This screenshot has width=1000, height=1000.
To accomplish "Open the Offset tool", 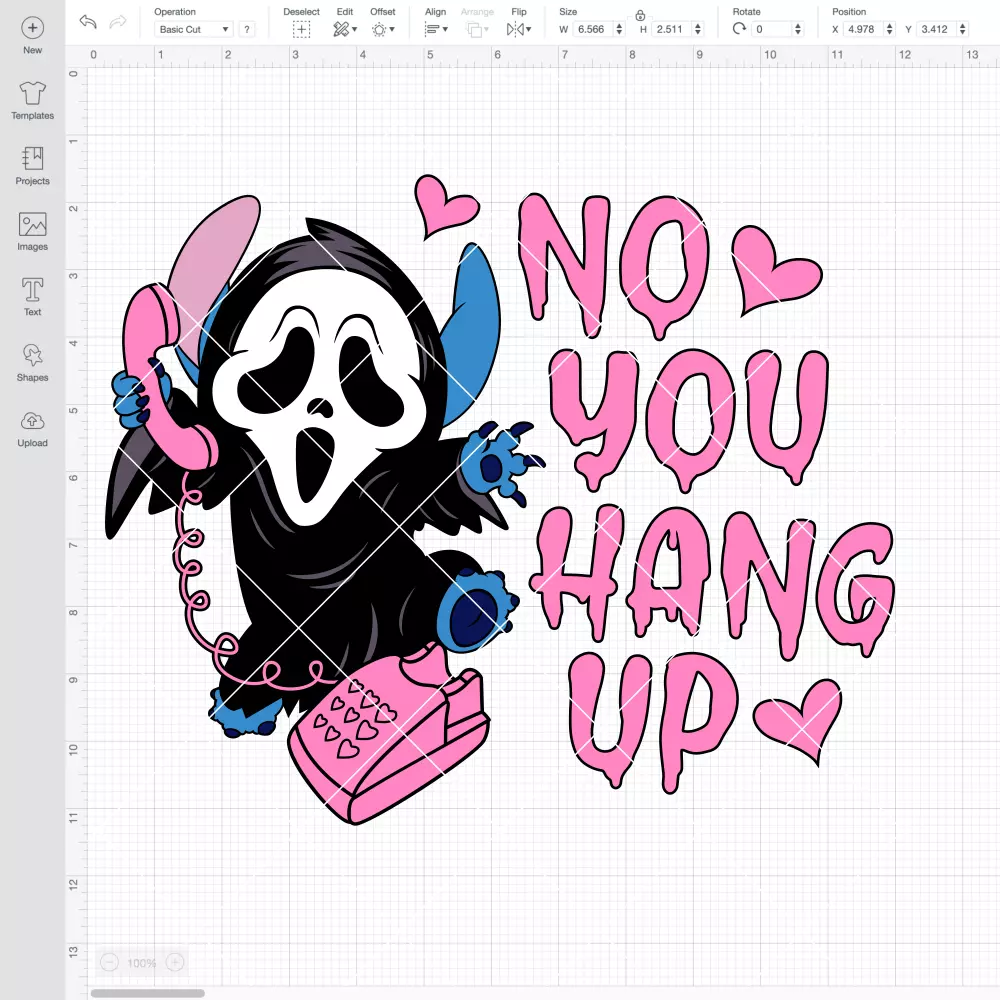I will point(383,29).
